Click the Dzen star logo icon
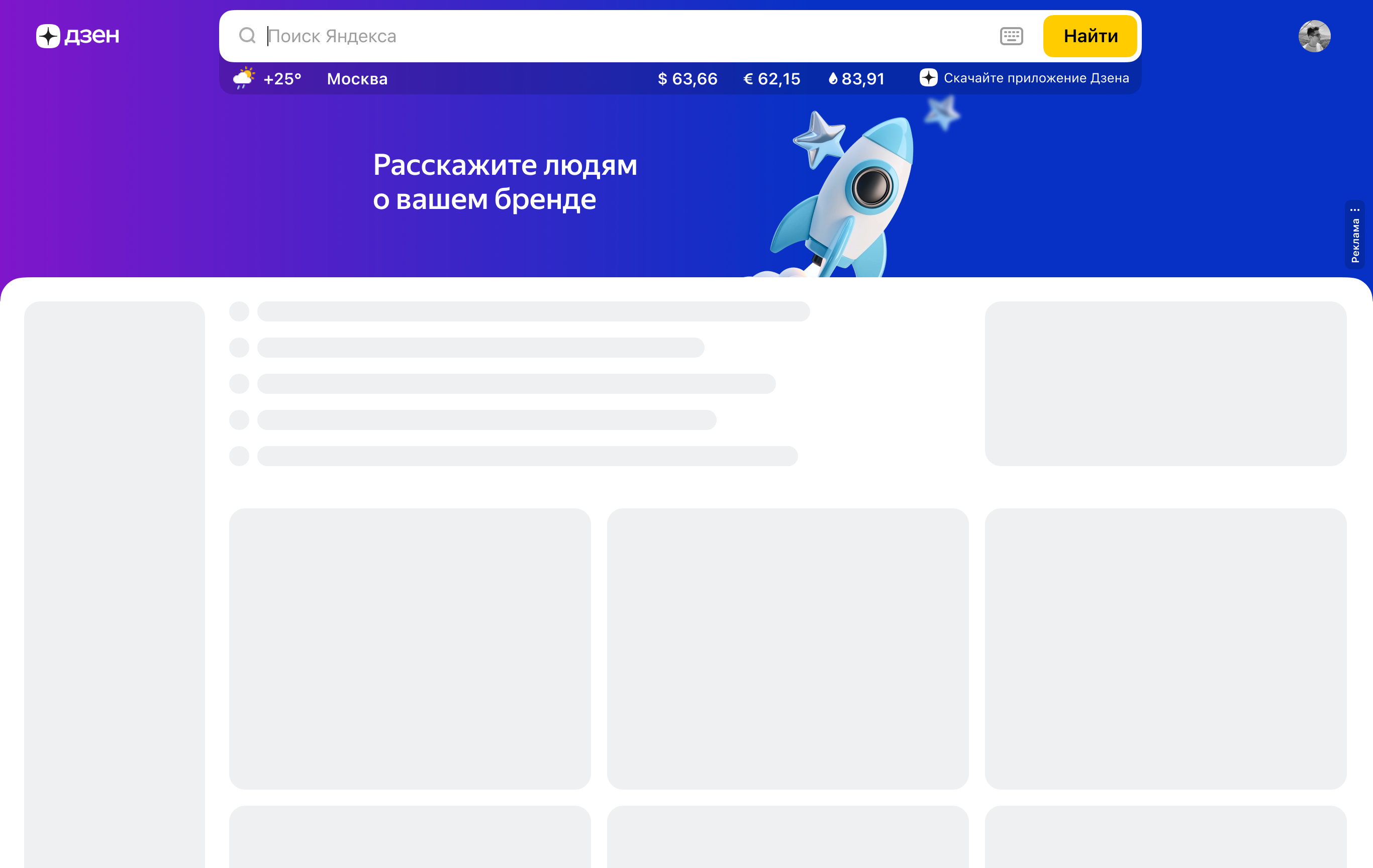 pyautogui.click(x=48, y=36)
